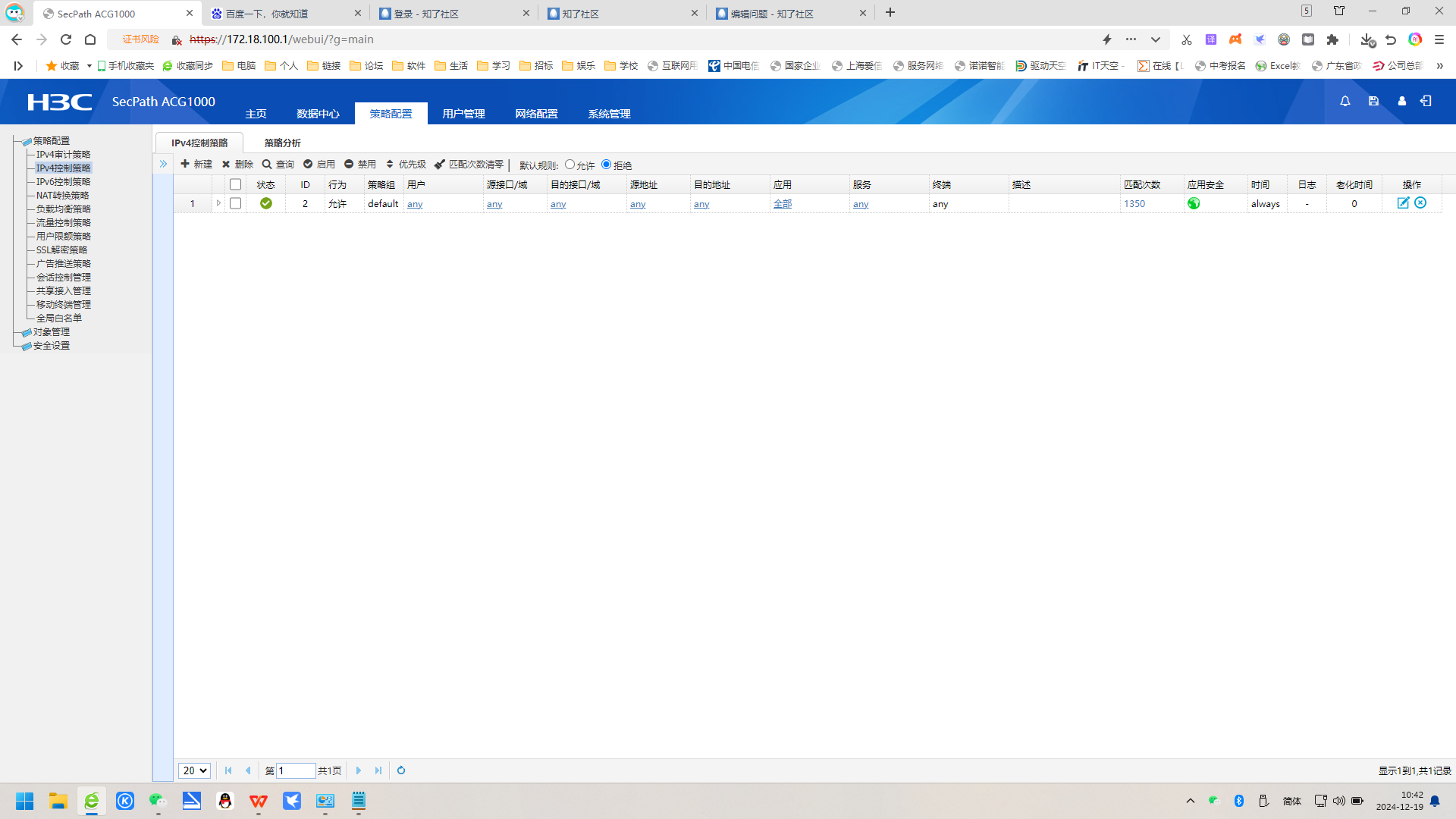Screen dimensions: 1456x819
Task: Click the 新建 button in toolbar
Action: point(196,164)
